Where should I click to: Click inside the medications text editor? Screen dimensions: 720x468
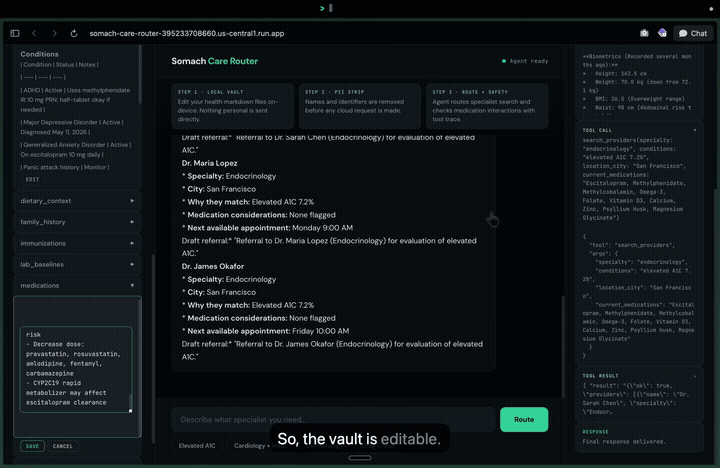[76, 369]
